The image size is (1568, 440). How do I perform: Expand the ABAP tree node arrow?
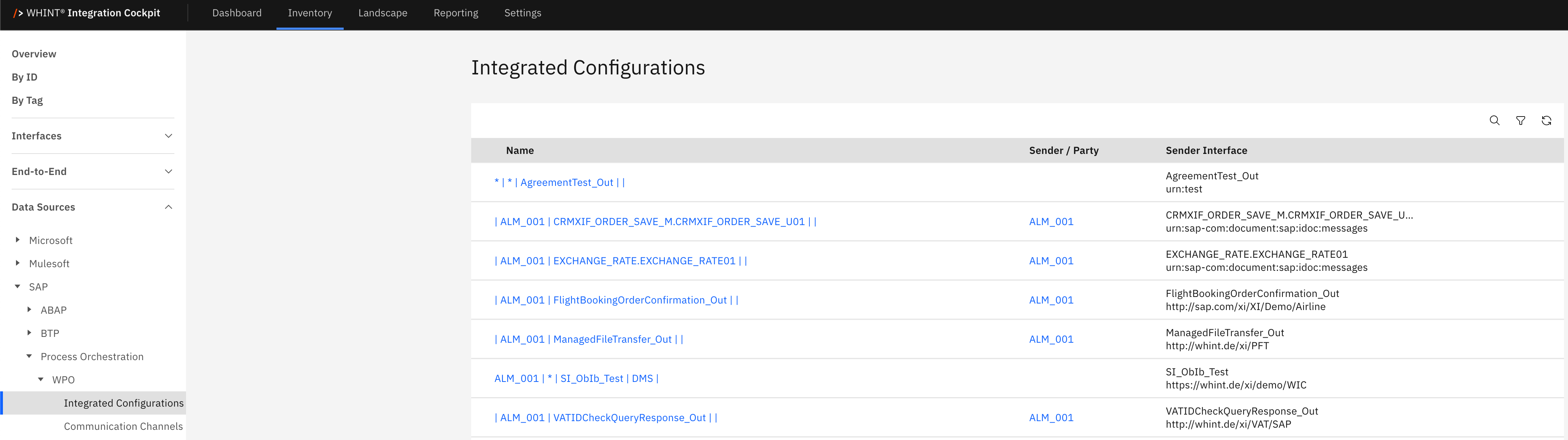[29, 310]
